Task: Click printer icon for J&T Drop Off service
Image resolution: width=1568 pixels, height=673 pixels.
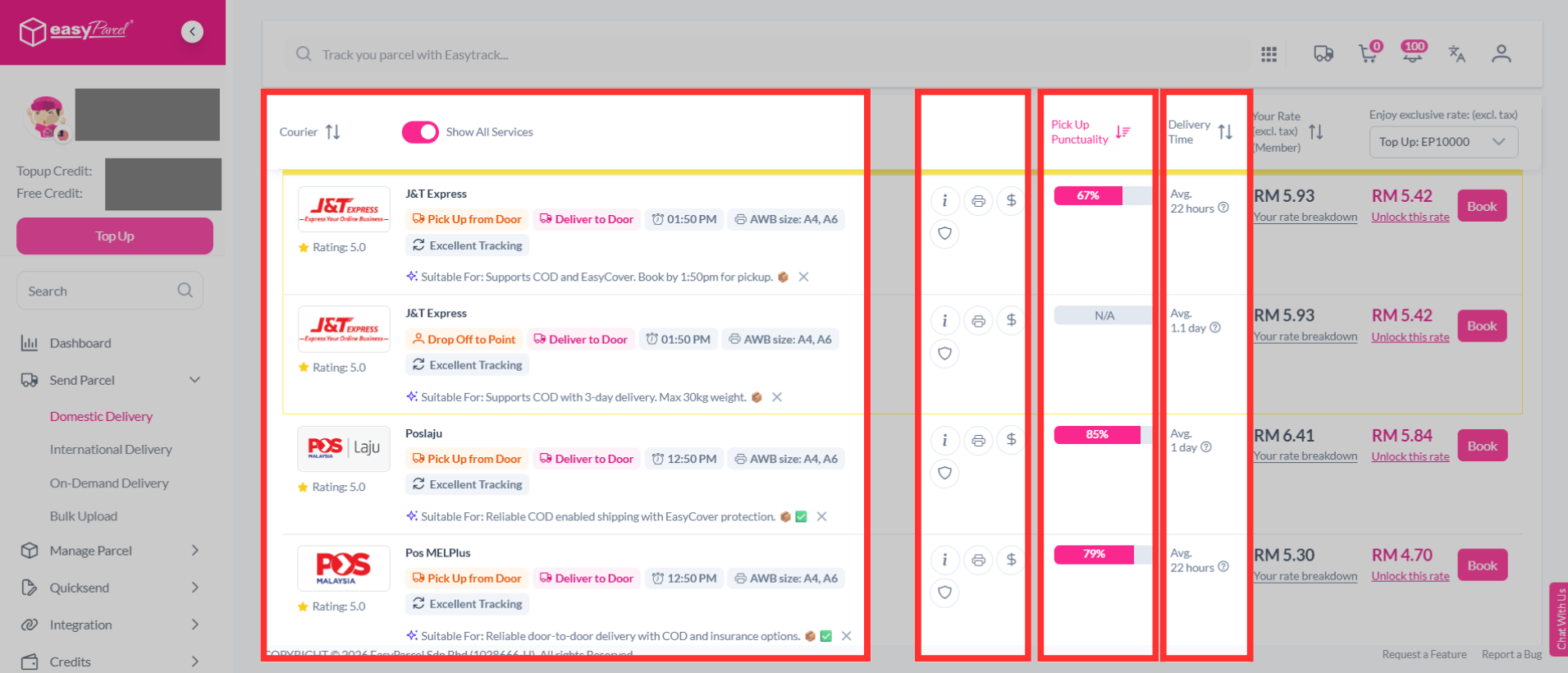Action: (x=978, y=320)
